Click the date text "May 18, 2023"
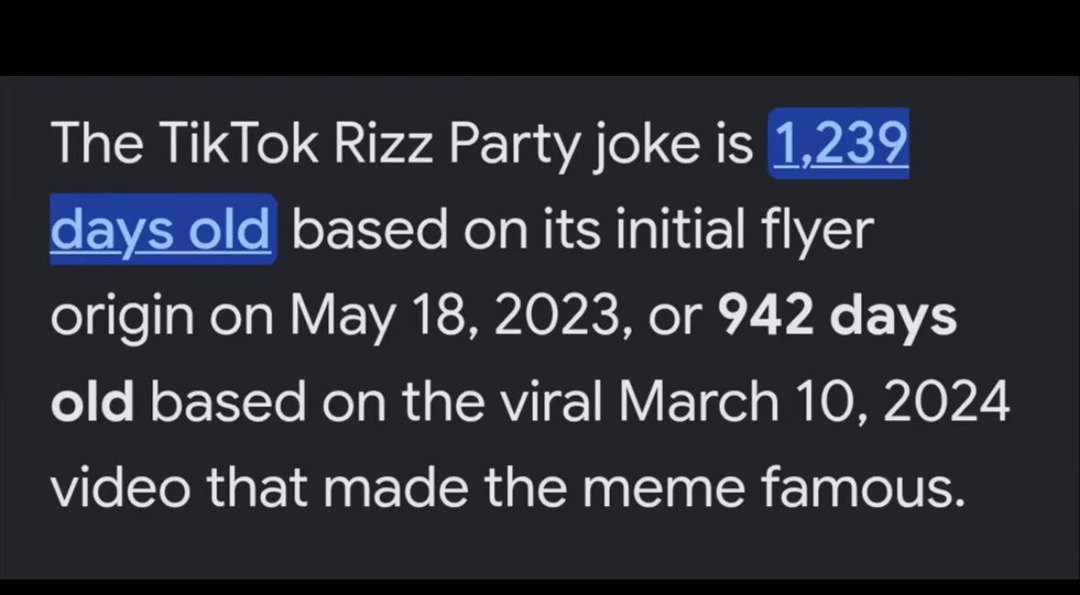1080x595 pixels. (x=457, y=318)
